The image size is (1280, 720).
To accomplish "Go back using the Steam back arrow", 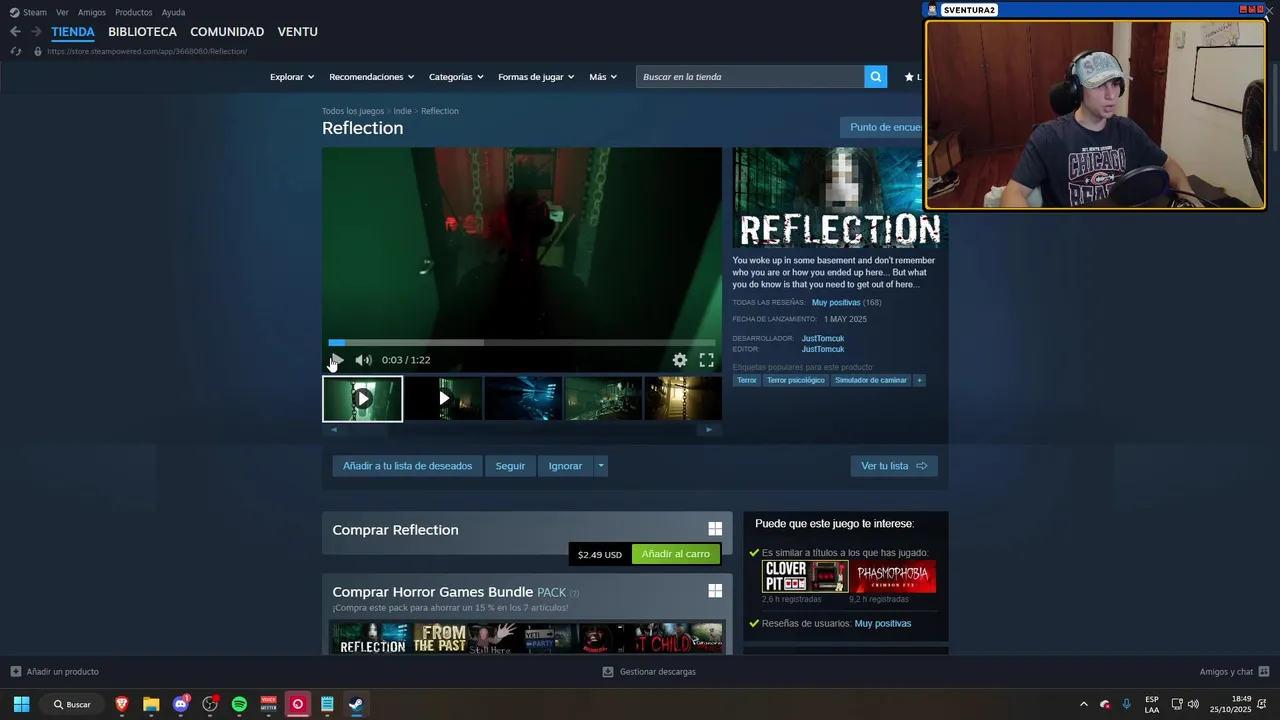I will tap(15, 32).
